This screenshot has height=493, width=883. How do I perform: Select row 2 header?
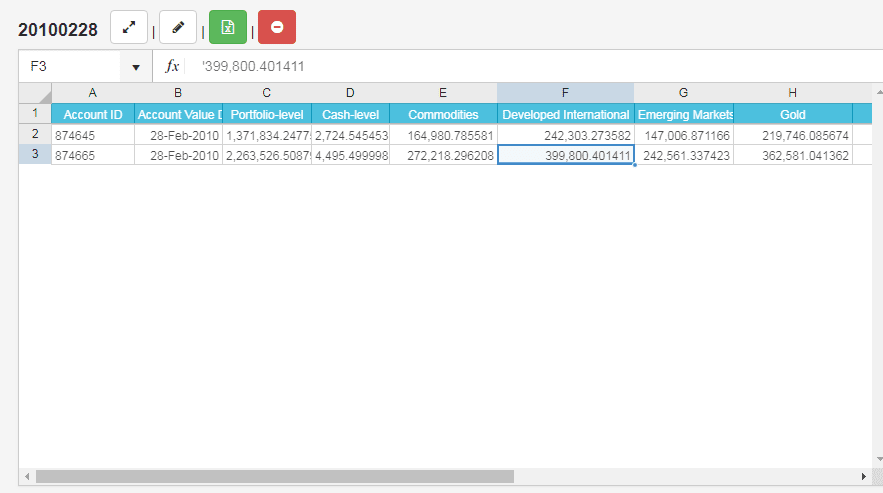click(x=35, y=134)
